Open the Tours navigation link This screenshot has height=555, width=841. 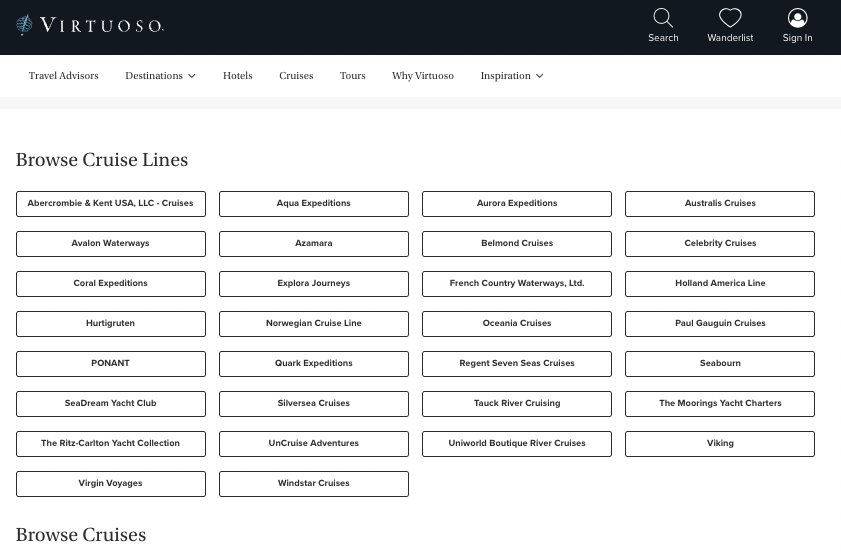[x=353, y=76]
